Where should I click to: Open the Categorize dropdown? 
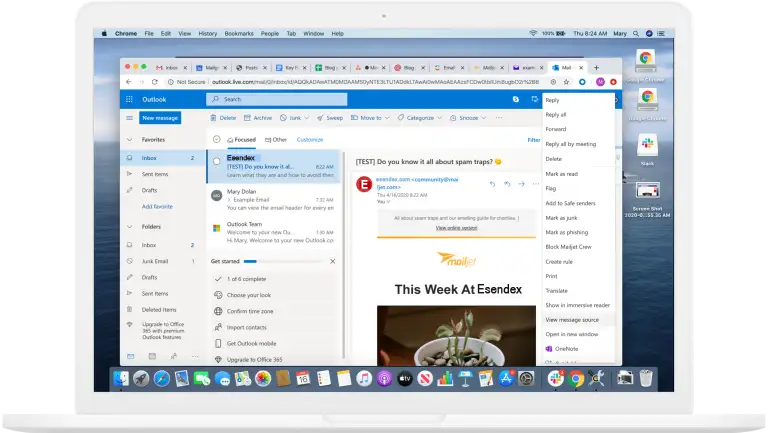420,118
